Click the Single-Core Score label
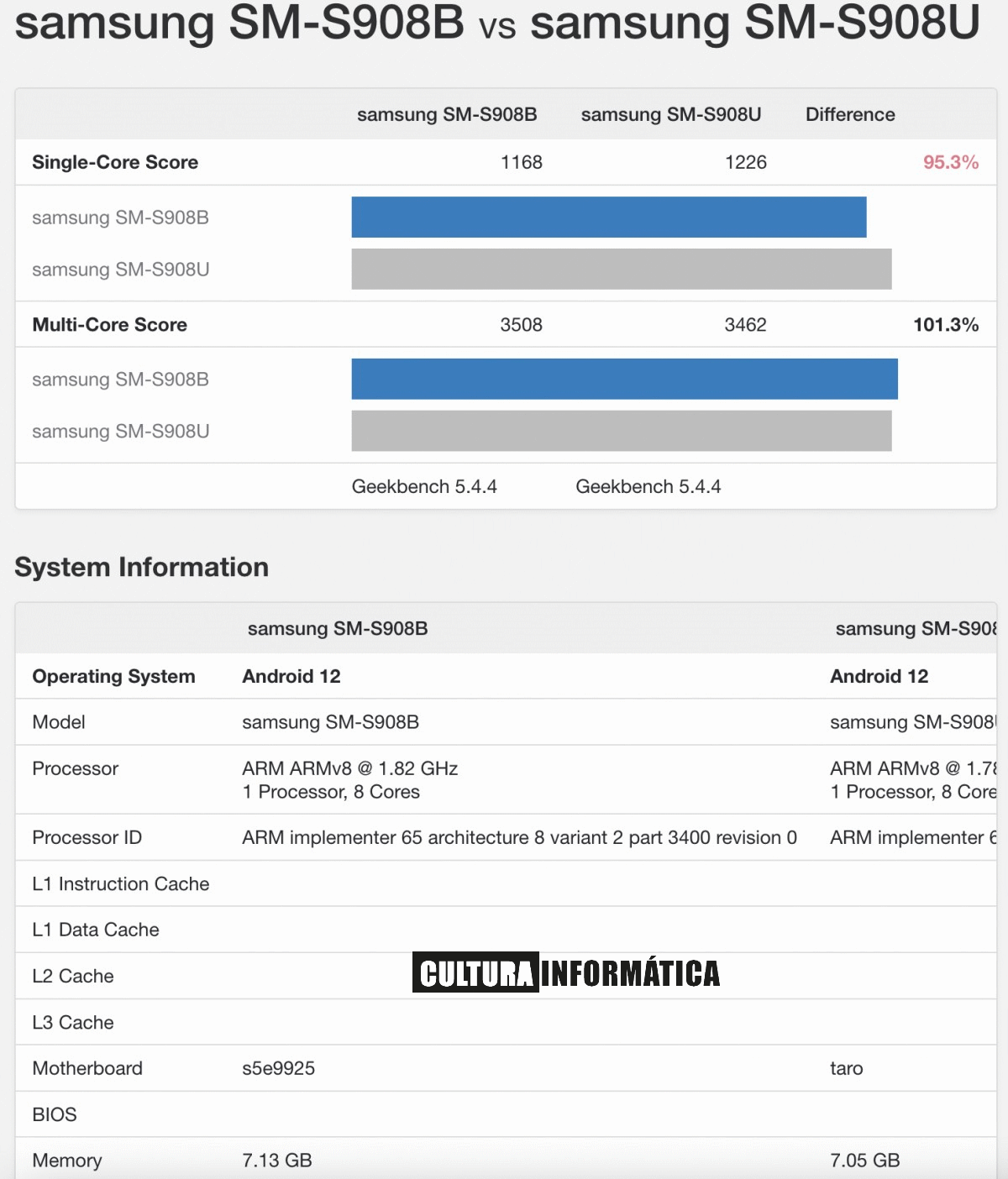This screenshot has width=1008, height=1179. coord(115,162)
